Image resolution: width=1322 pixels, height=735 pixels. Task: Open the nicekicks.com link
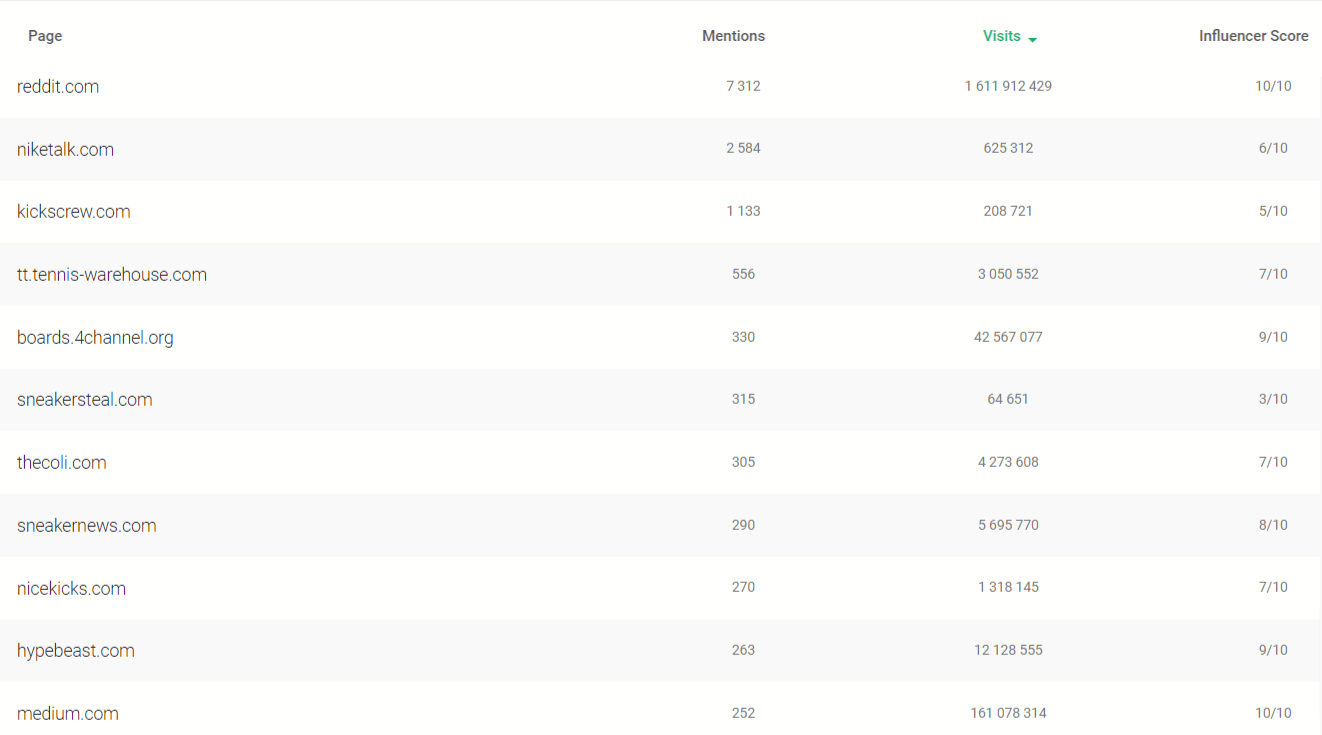click(72, 589)
